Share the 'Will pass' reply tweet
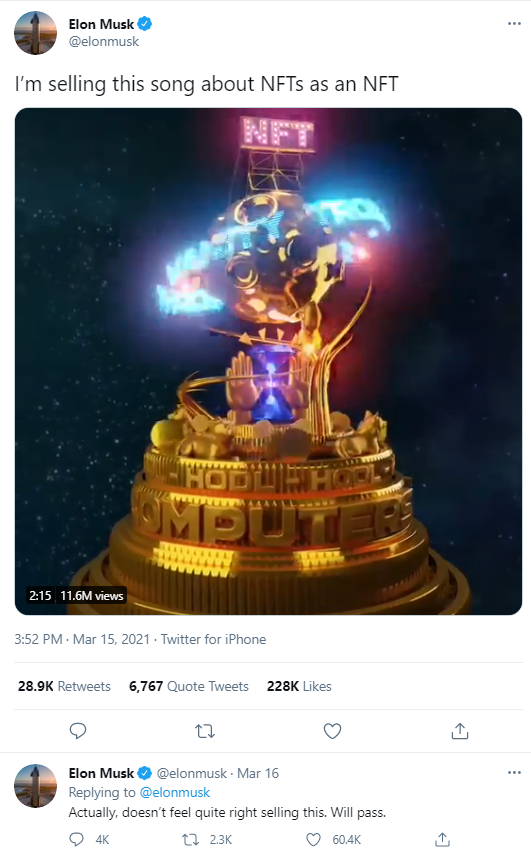The height and width of the screenshot is (857, 531). pos(442,839)
